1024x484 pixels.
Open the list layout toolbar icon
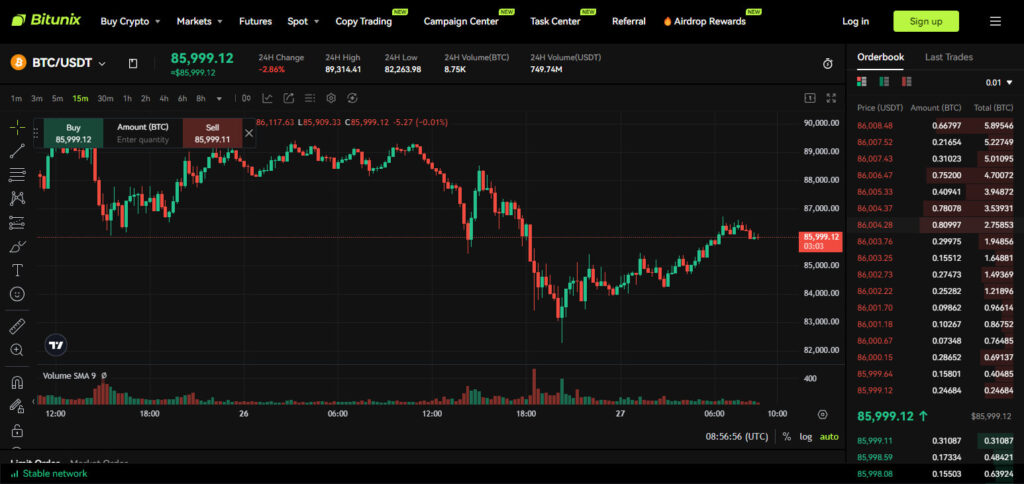click(310, 98)
